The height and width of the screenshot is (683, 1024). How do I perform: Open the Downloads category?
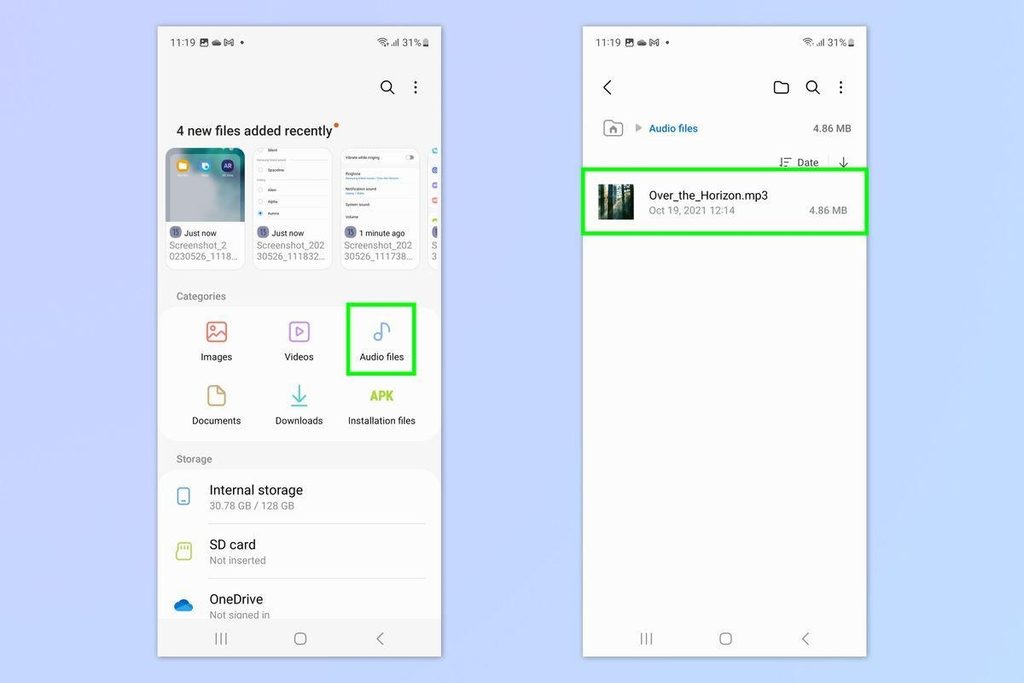[299, 405]
